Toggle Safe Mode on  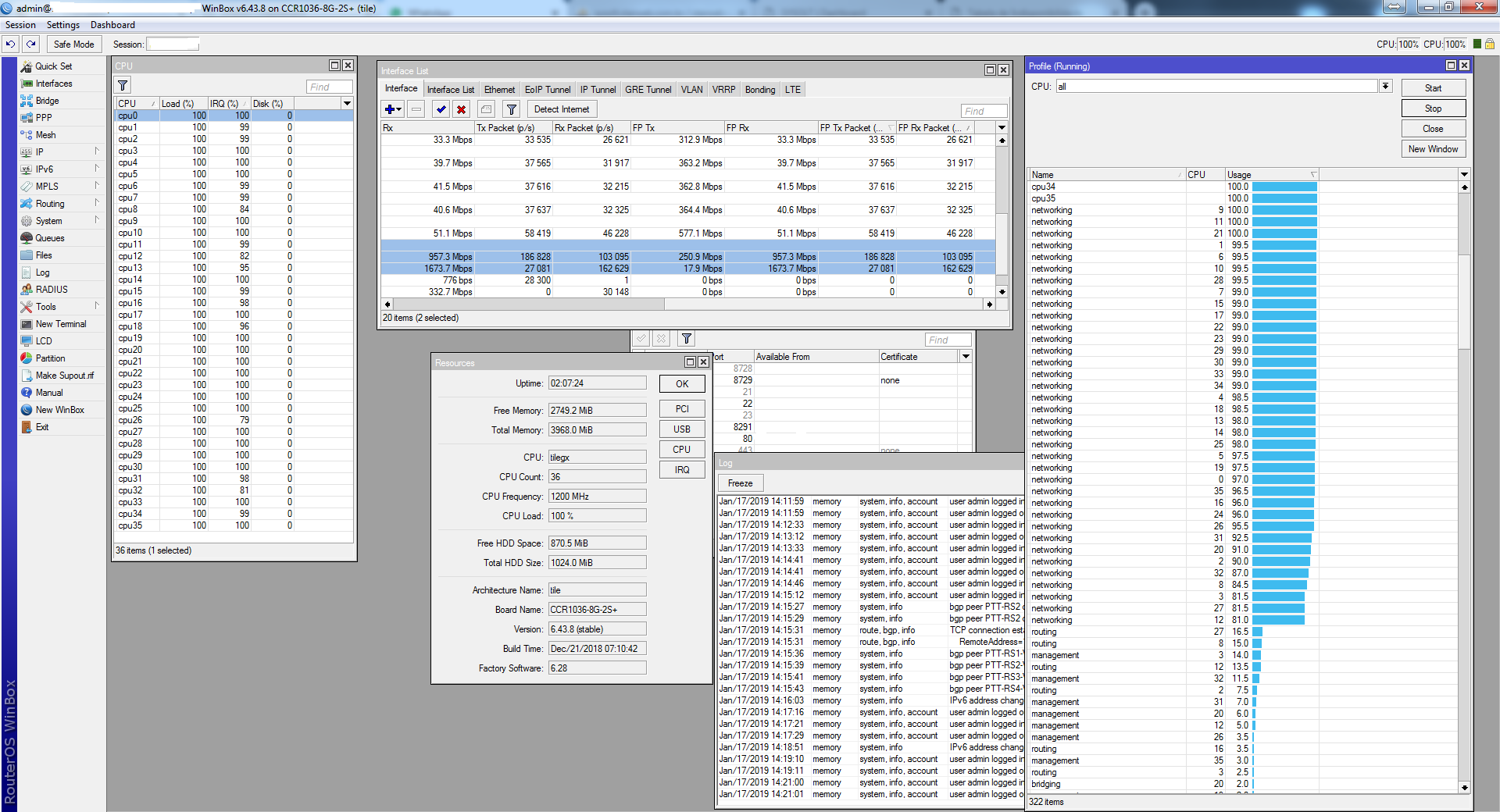pos(73,45)
